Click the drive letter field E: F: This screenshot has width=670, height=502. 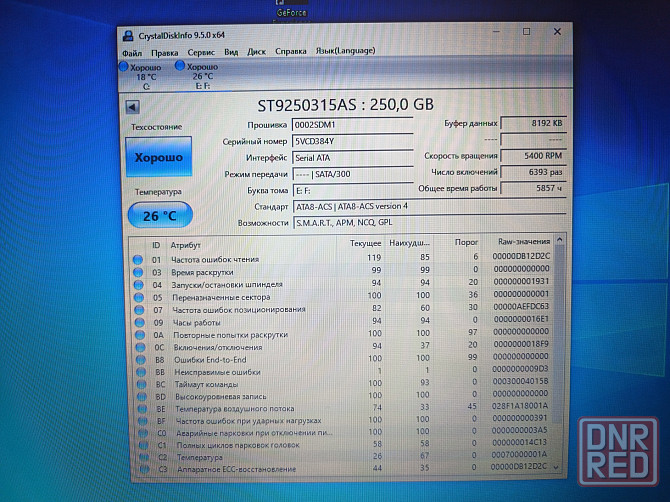[353, 191]
